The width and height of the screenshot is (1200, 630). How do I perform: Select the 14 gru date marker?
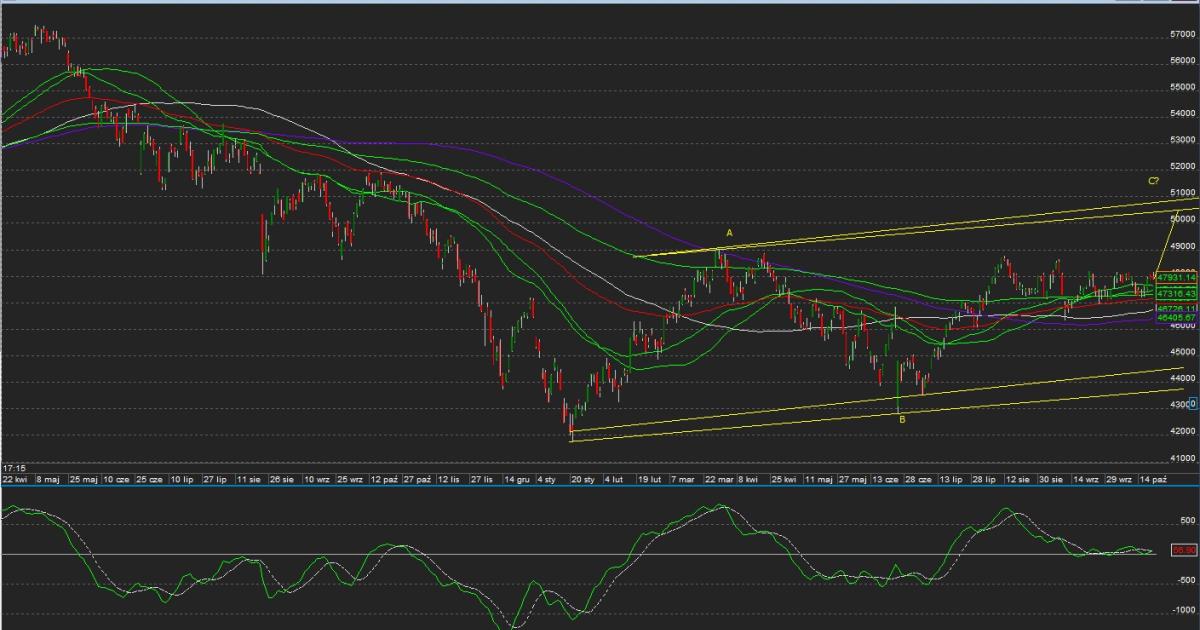tap(516, 480)
